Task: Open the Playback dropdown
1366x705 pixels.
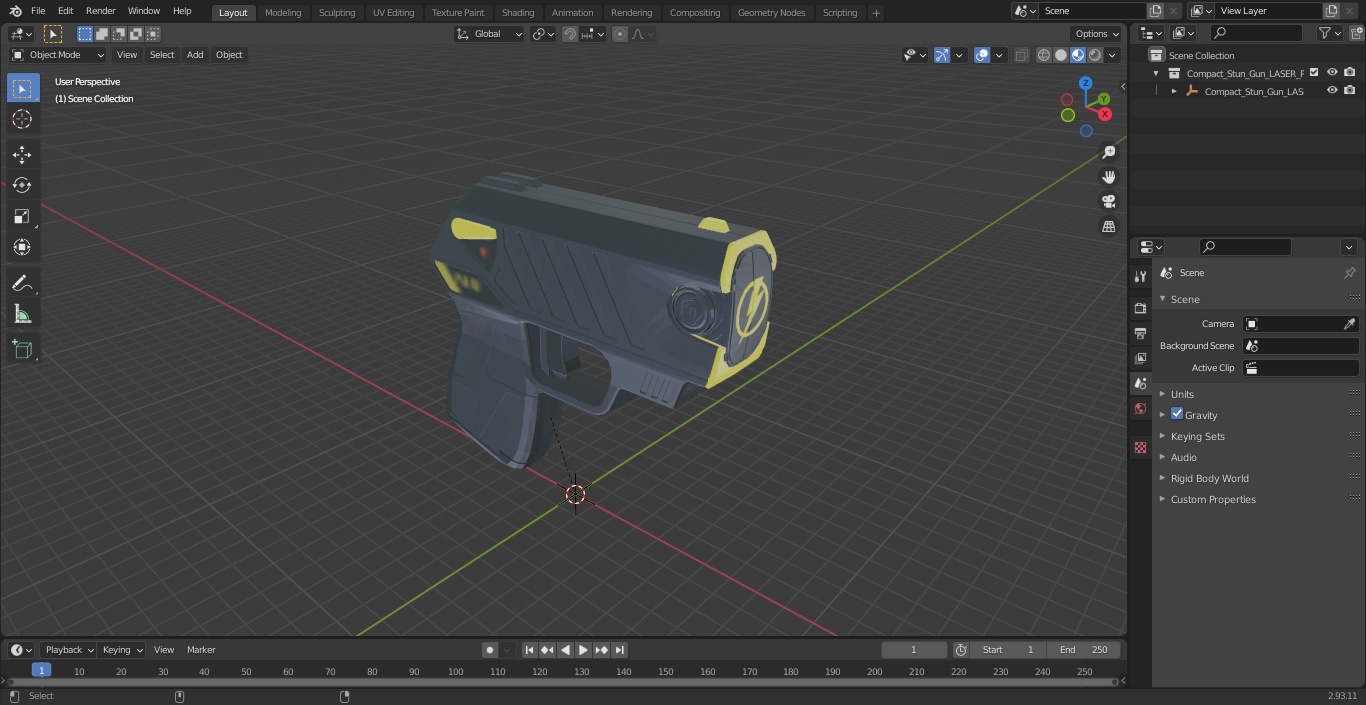Action: 67,650
